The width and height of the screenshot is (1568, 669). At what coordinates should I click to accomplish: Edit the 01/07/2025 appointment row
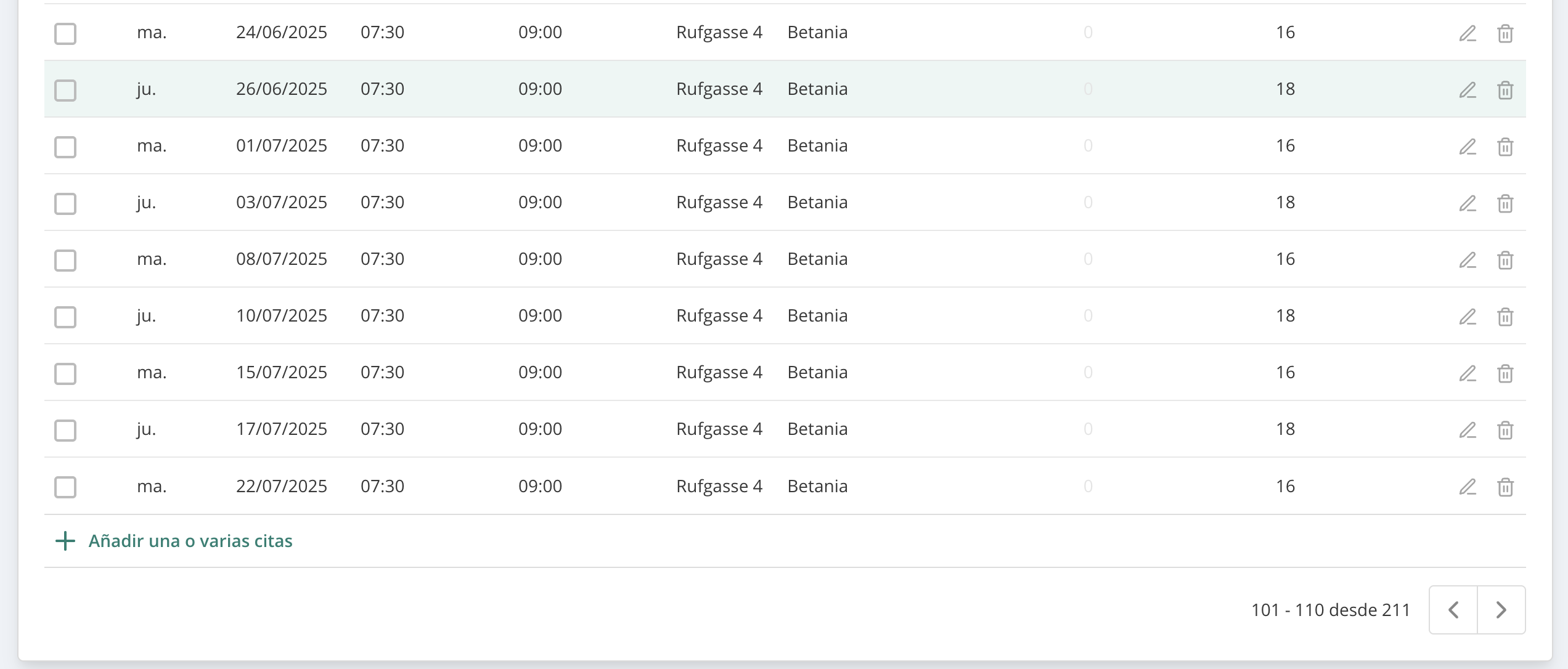[x=1468, y=147]
